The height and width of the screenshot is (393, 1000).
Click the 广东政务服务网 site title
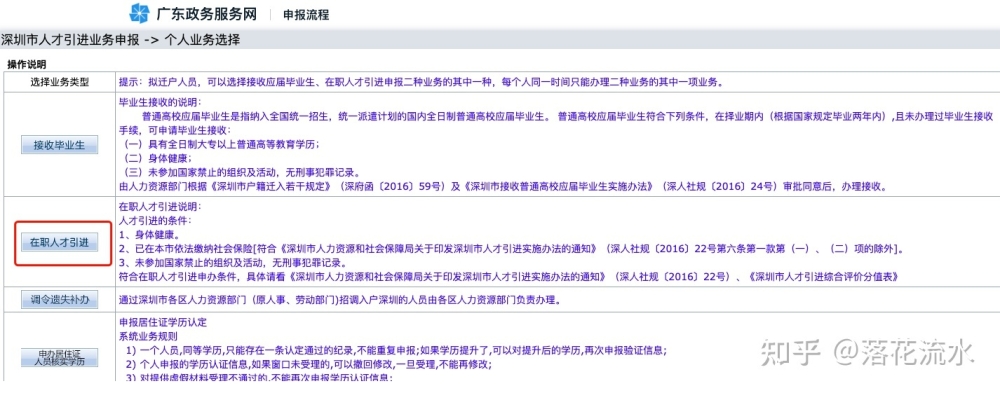206,13
